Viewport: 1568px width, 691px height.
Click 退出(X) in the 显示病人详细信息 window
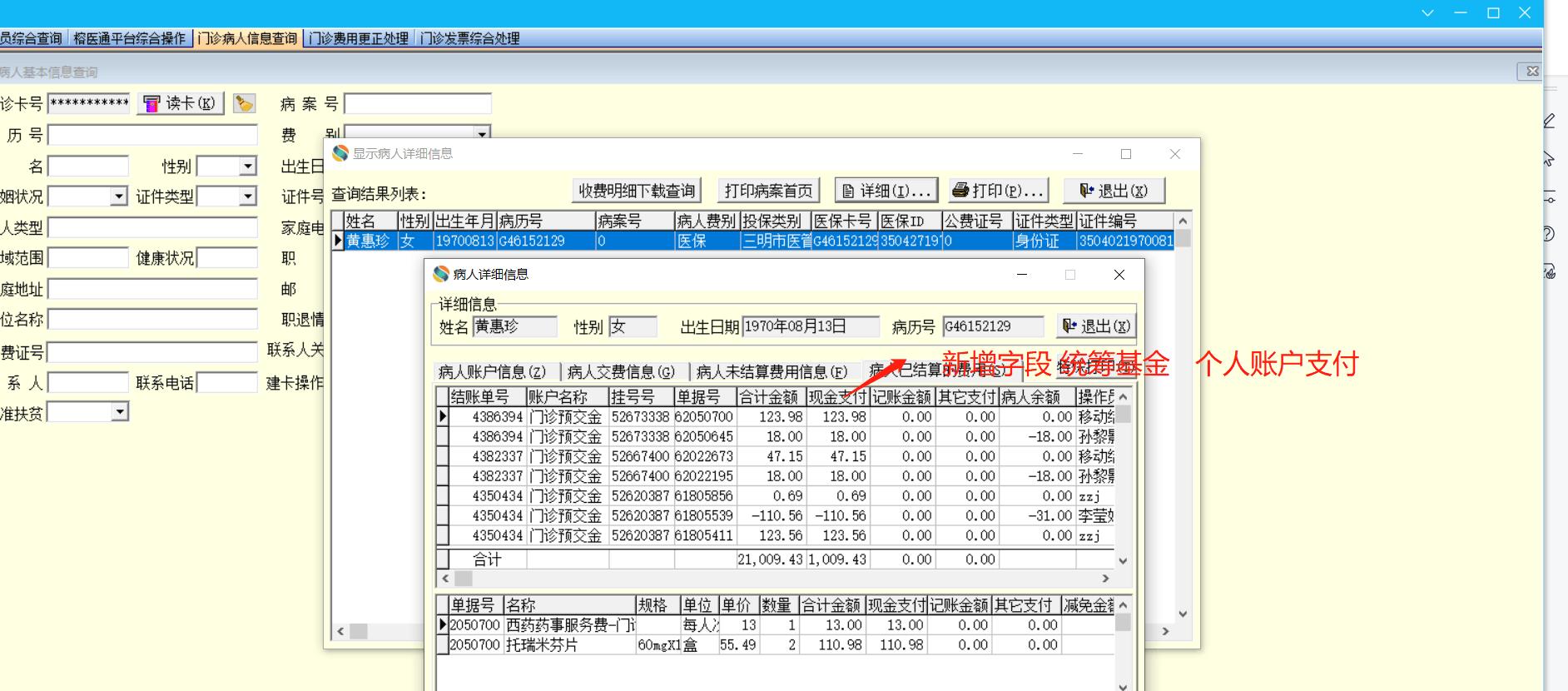pos(1114,191)
